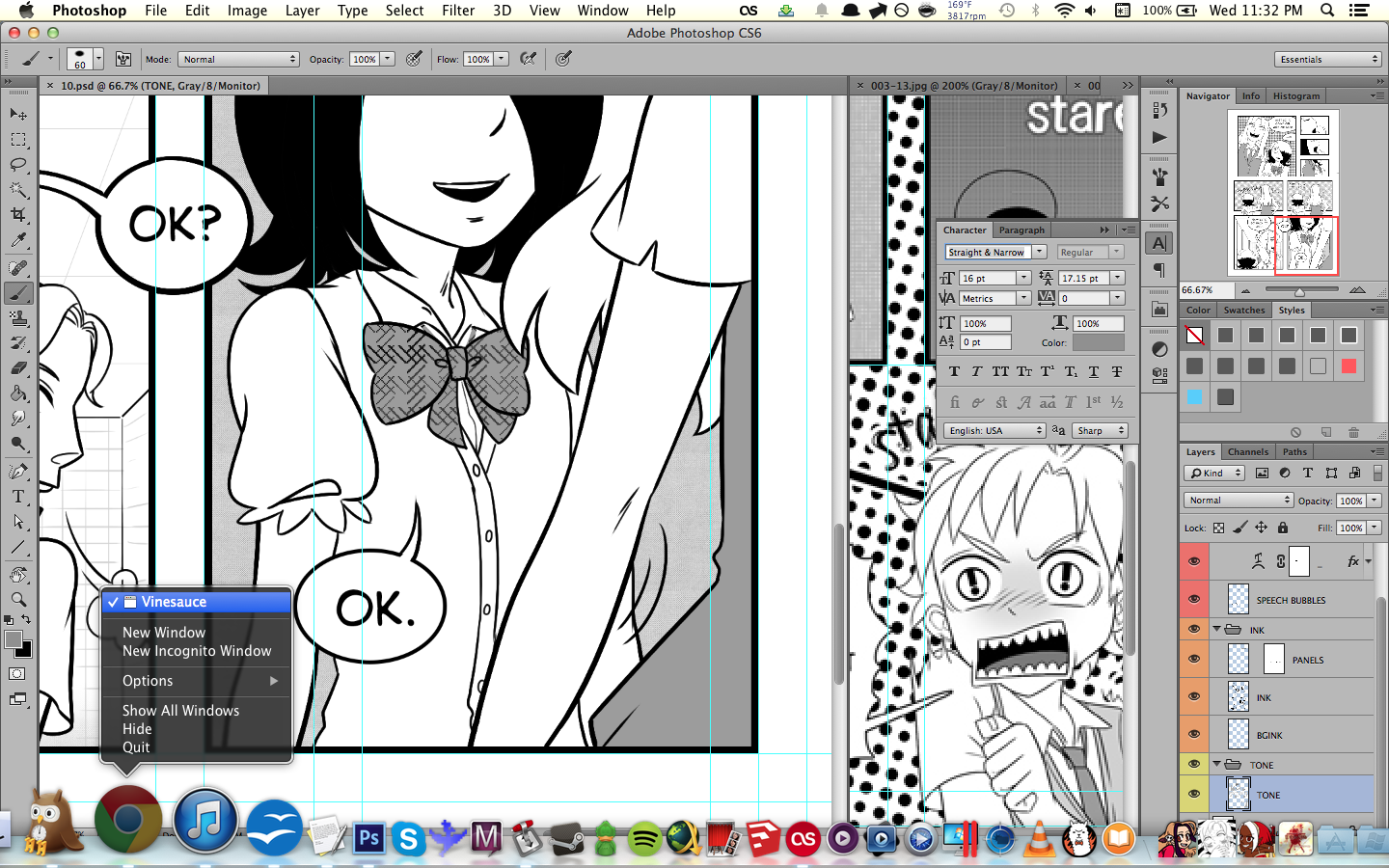Filter layers by type layers icon
This screenshot has width=1389, height=868.
[1308, 473]
